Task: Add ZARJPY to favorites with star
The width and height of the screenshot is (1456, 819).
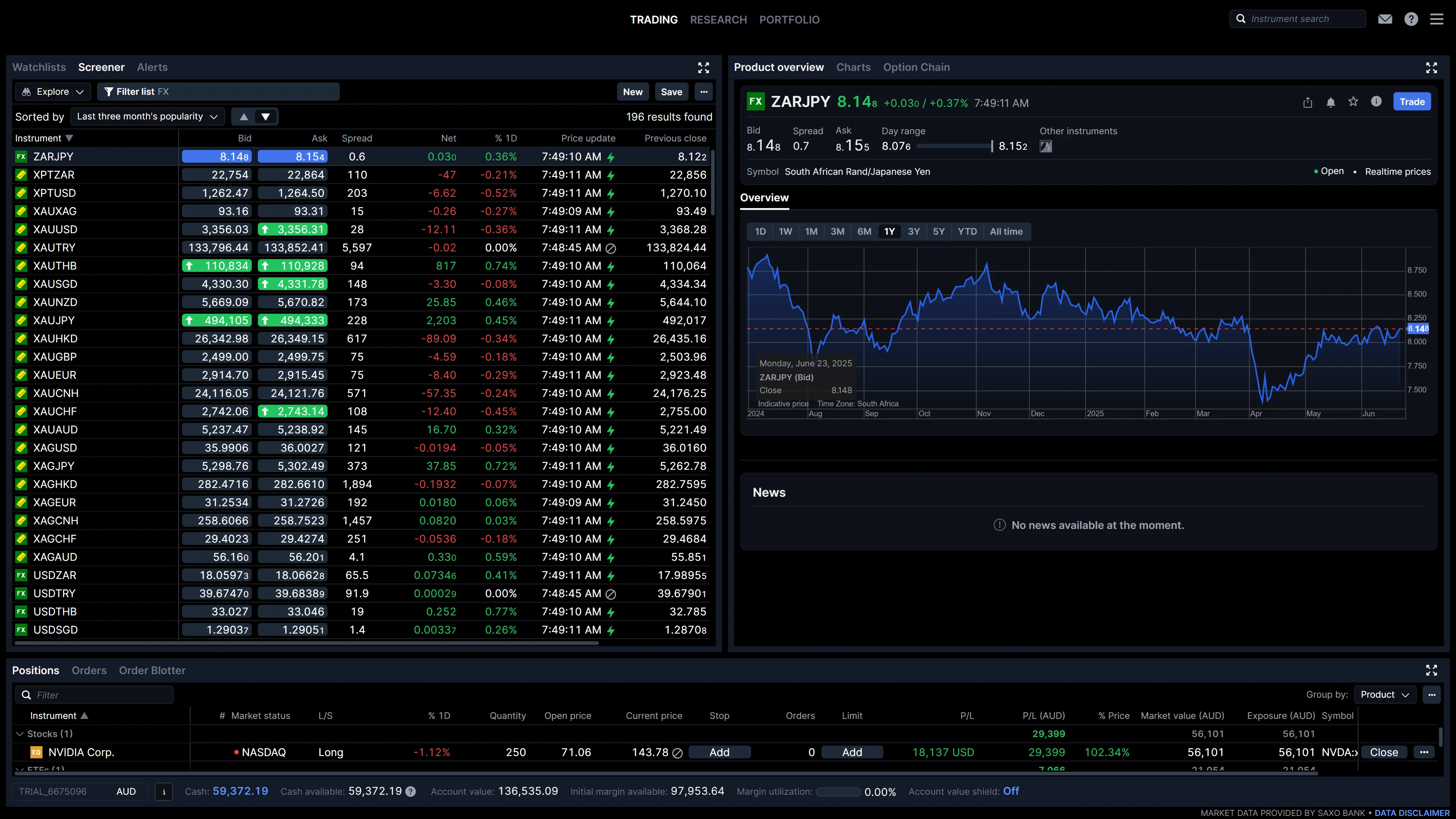Action: pyautogui.click(x=1353, y=102)
